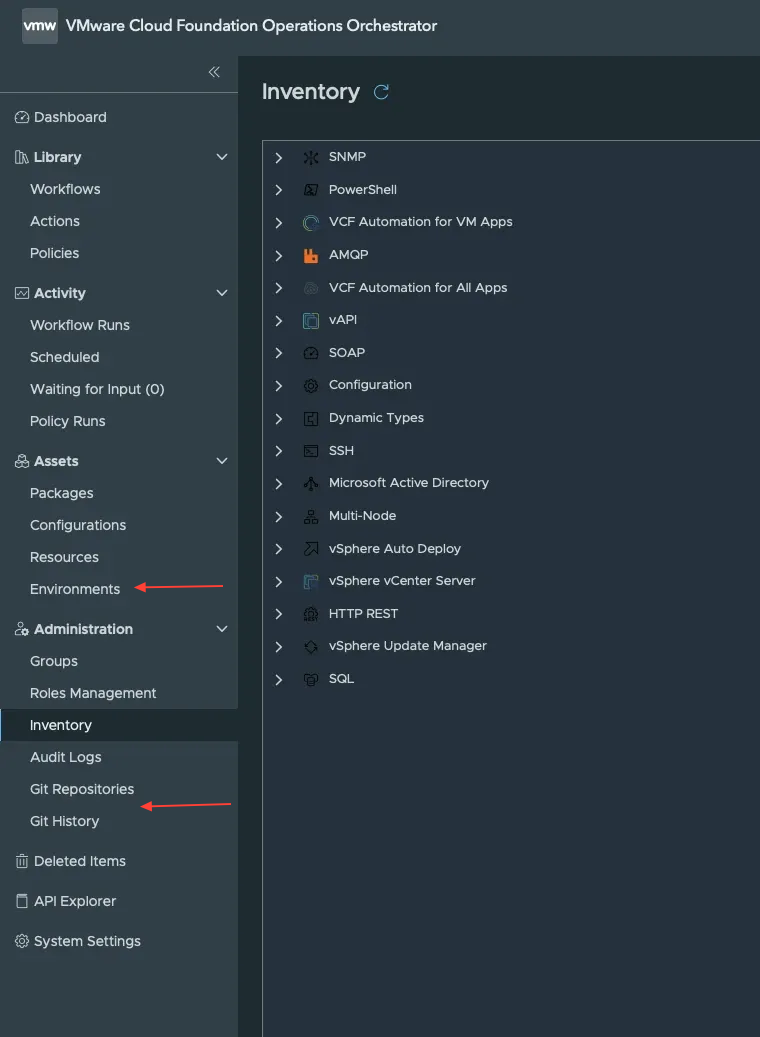Click the SQL plugin icon

click(310, 680)
